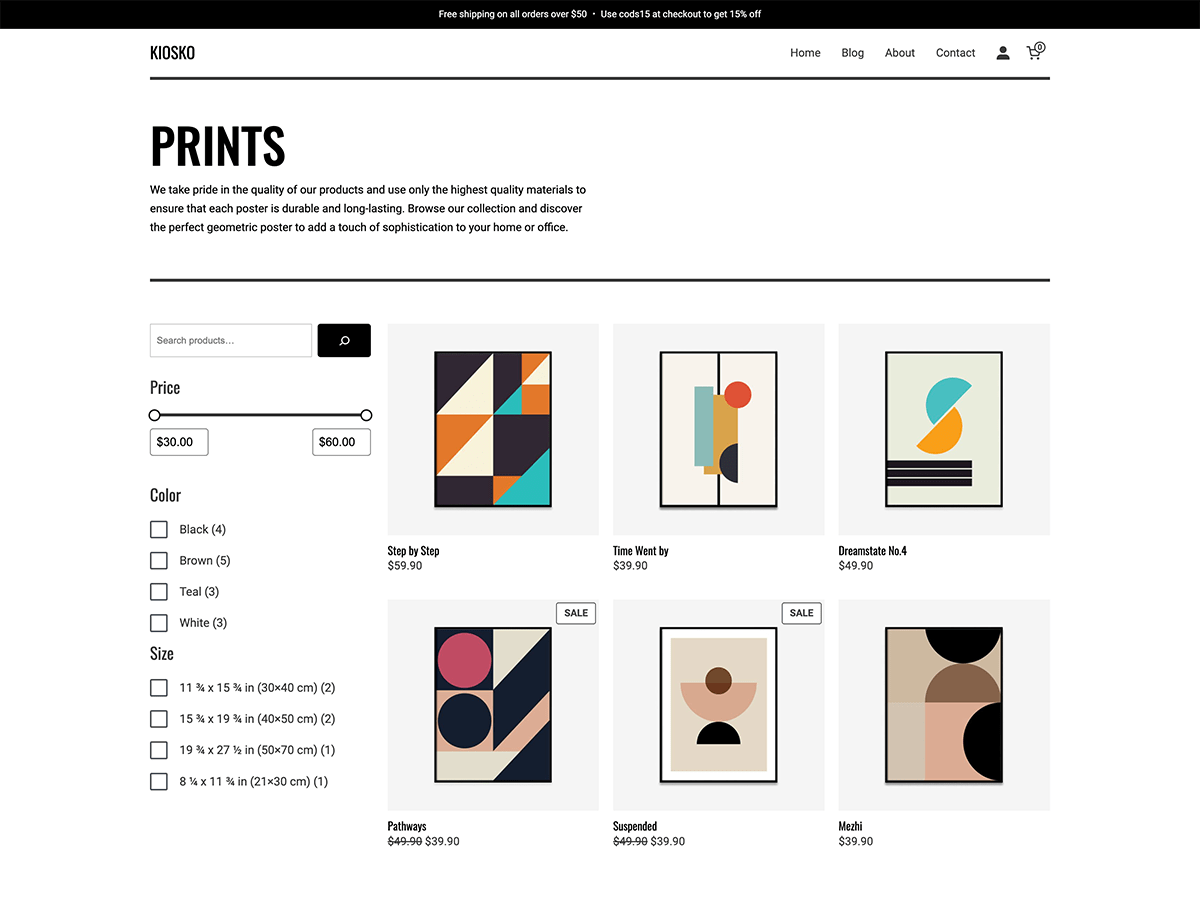Check the Black color filter
1200x900 pixels.
158,529
